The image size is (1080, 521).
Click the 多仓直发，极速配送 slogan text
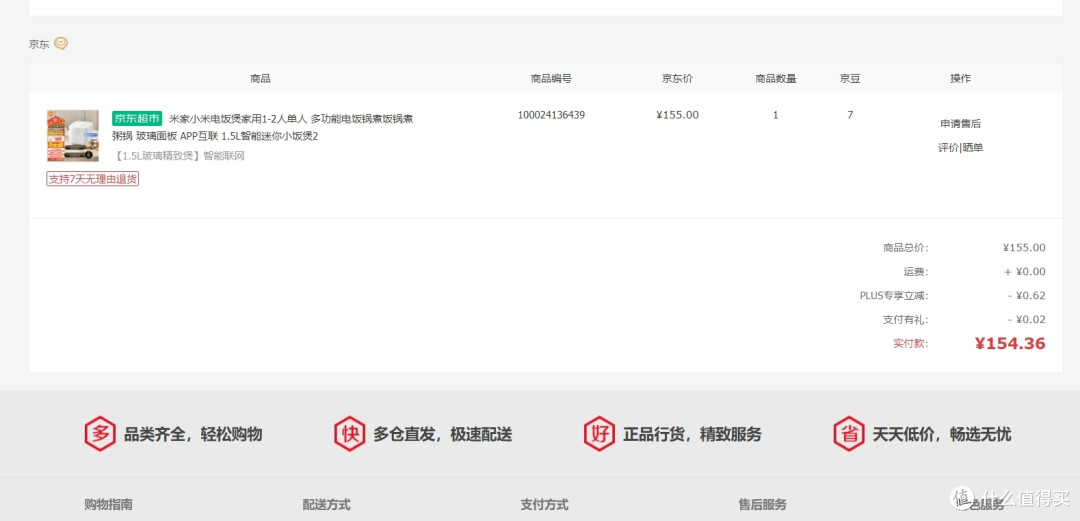pyautogui.click(x=443, y=434)
